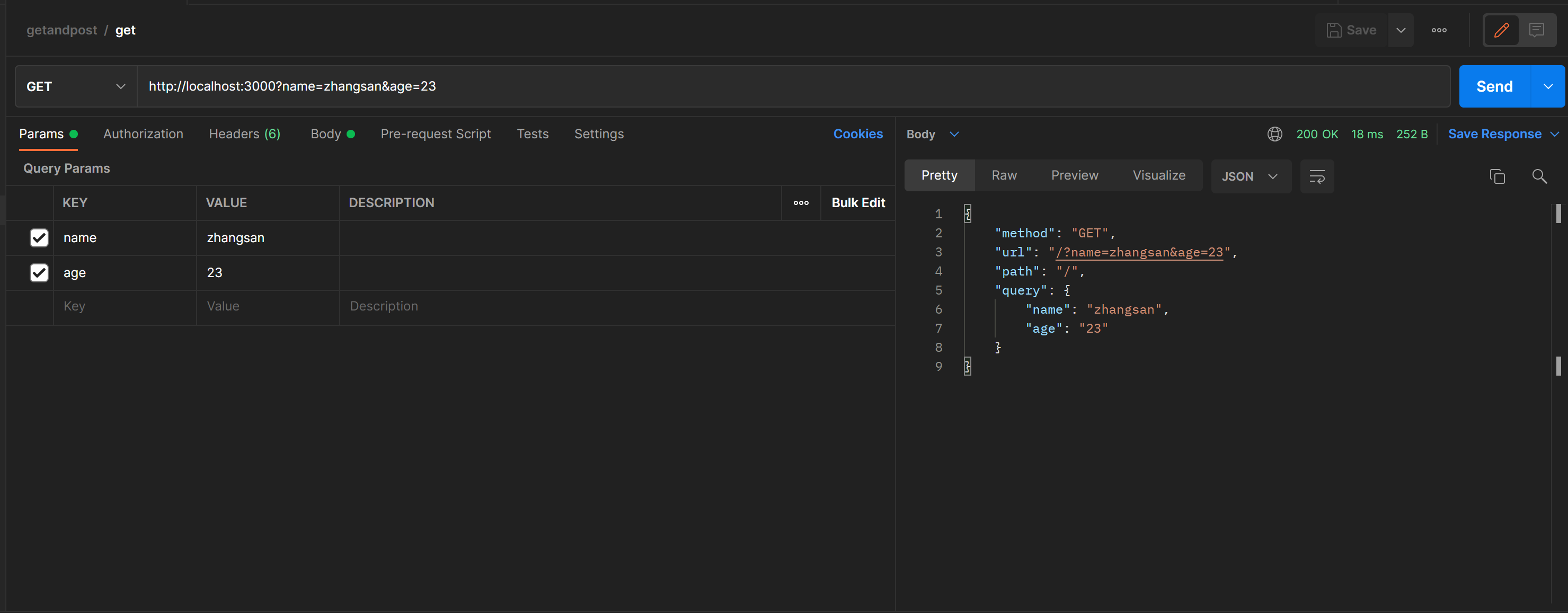
Task: Open the comments icon
Action: (x=1536, y=30)
